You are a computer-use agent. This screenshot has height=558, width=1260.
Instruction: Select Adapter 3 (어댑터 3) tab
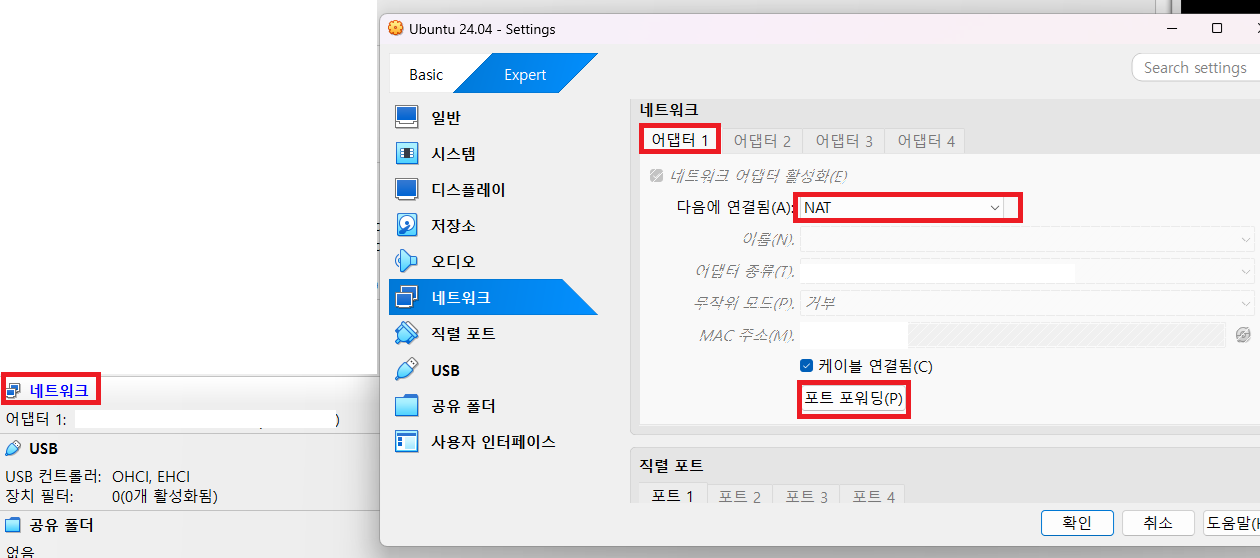844,141
